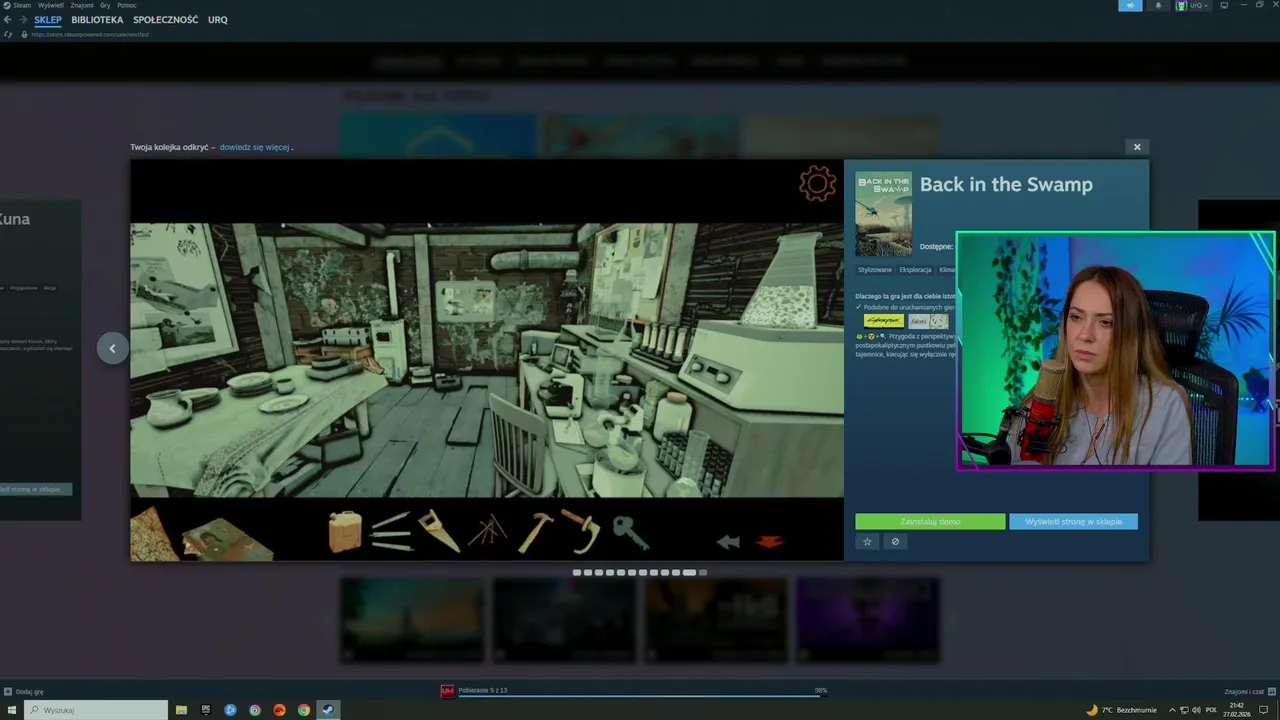This screenshot has width=1280, height=720.
Task: Click the game screenshot preview
Action: pyautogui.click(x=487, y=360)
